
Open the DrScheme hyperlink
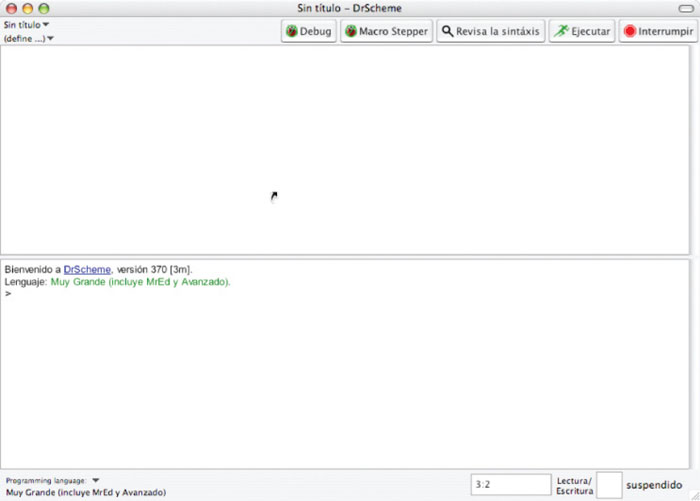coord(87,269)
